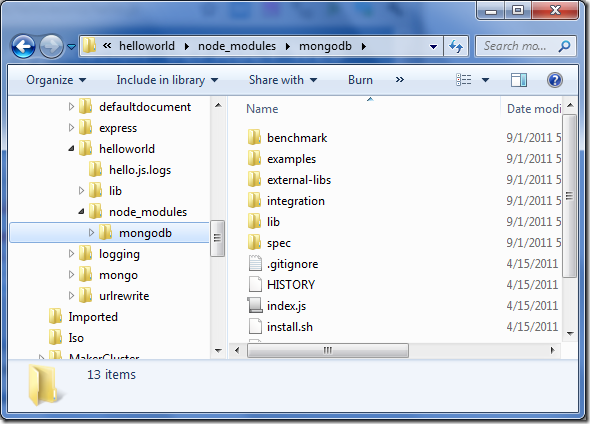Select the defaultdocument tree item label
Image resolution: width=590 pixels, height=424 pixels.
coord(145,107)
